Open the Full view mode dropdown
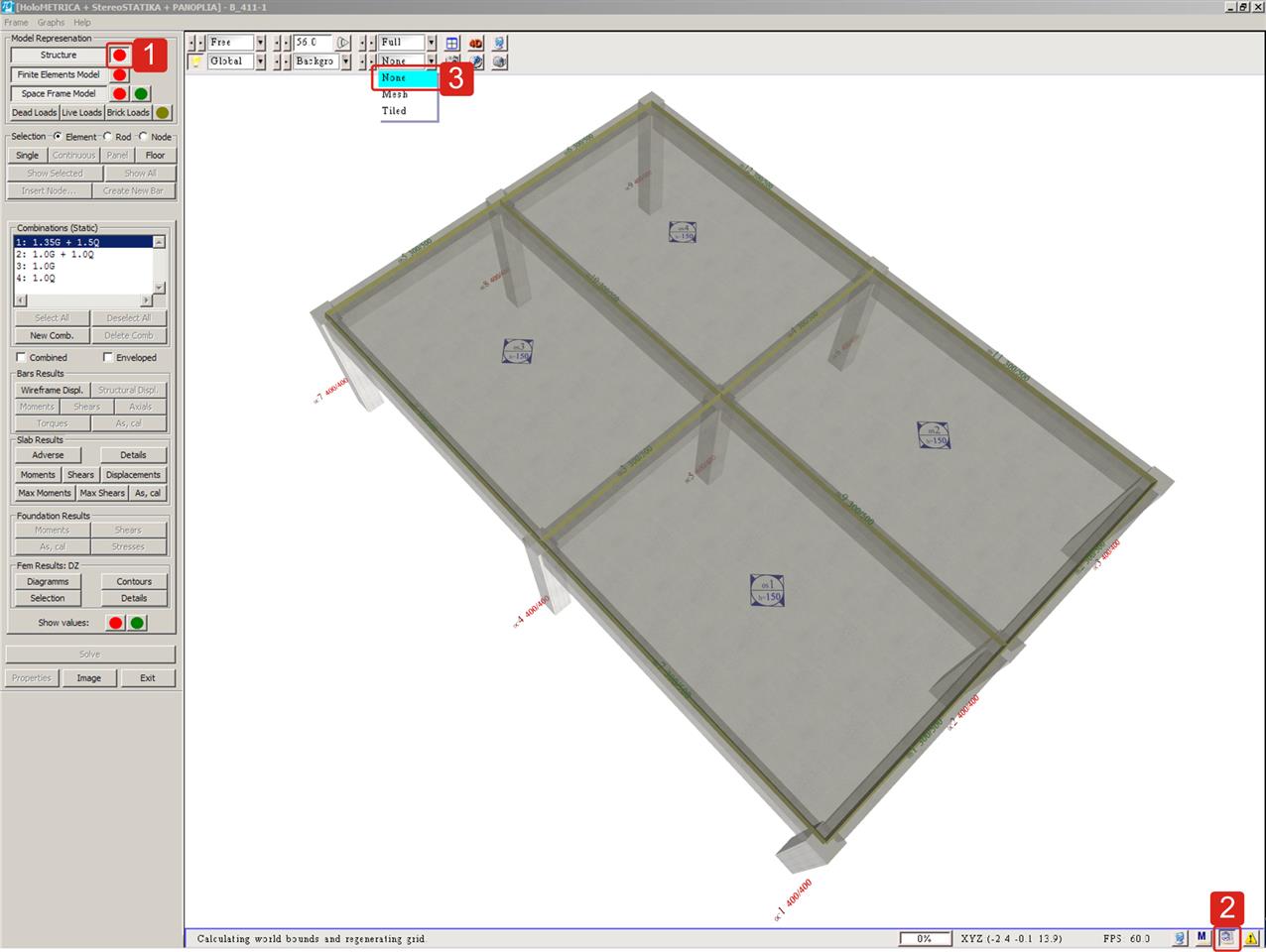Viewport: 1266px width, 952px height. pos(432,43)
